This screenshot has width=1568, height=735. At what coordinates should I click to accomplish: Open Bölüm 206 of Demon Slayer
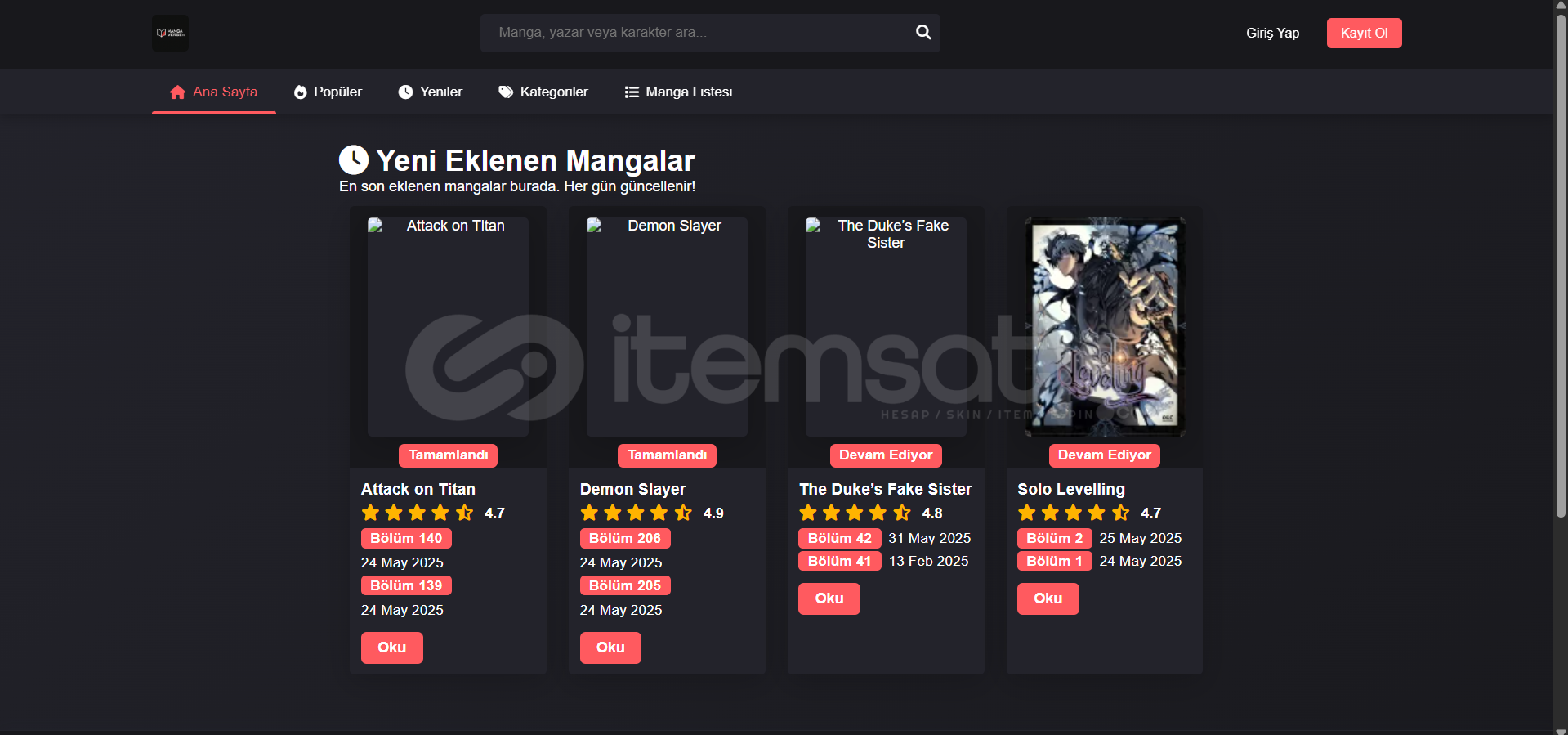coord(625,538)
